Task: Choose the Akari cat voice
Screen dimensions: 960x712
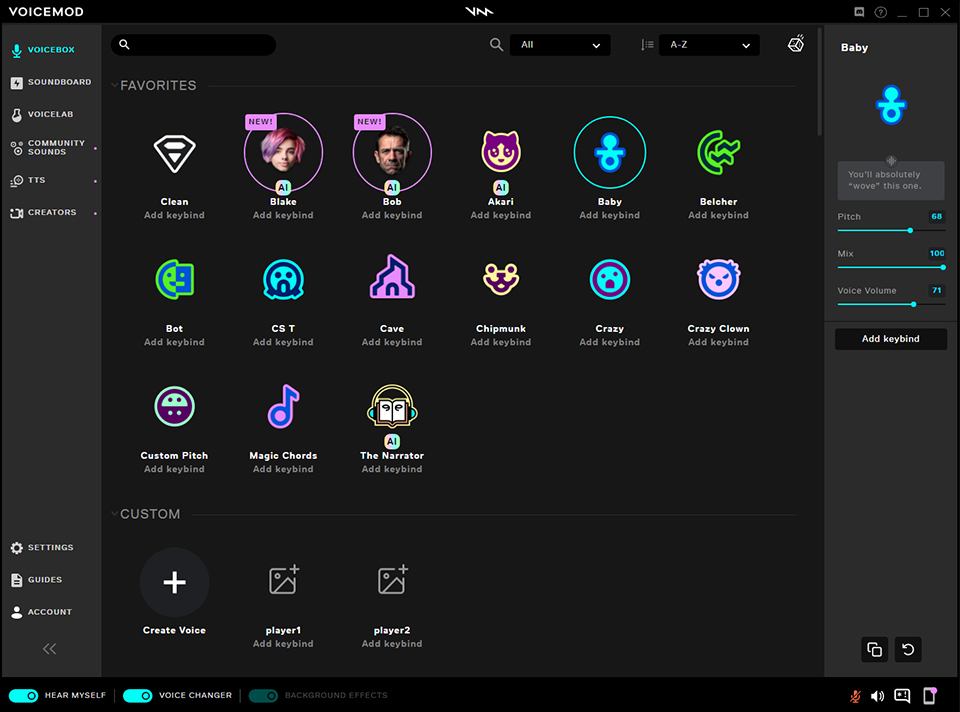Action: point(501,151)
